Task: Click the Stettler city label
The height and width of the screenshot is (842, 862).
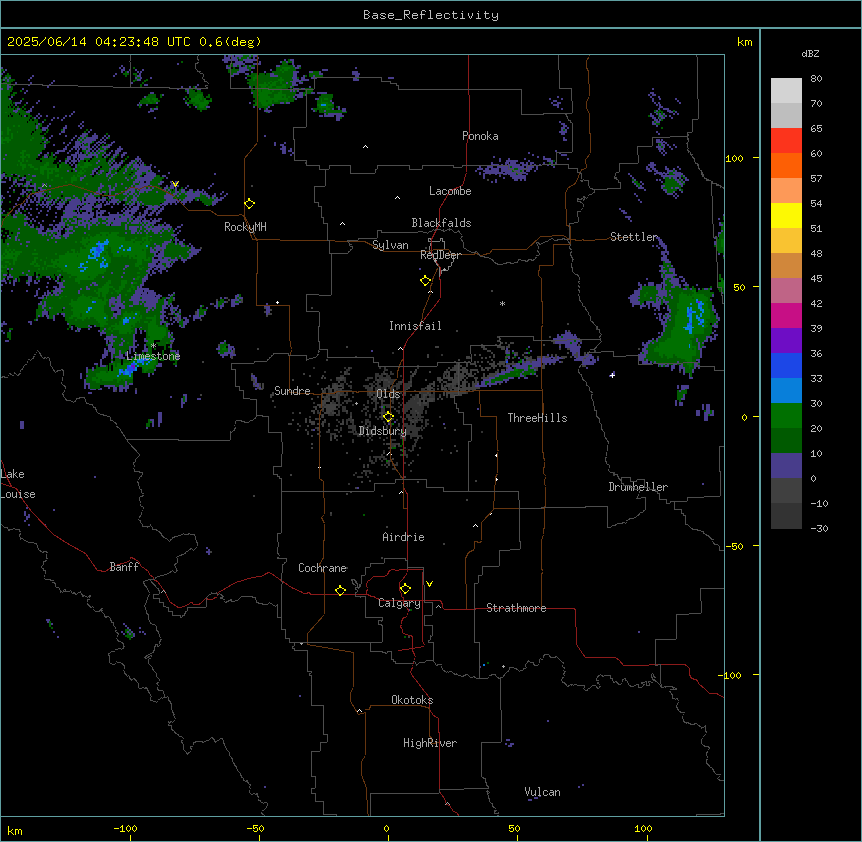Action: pos(633,237)
